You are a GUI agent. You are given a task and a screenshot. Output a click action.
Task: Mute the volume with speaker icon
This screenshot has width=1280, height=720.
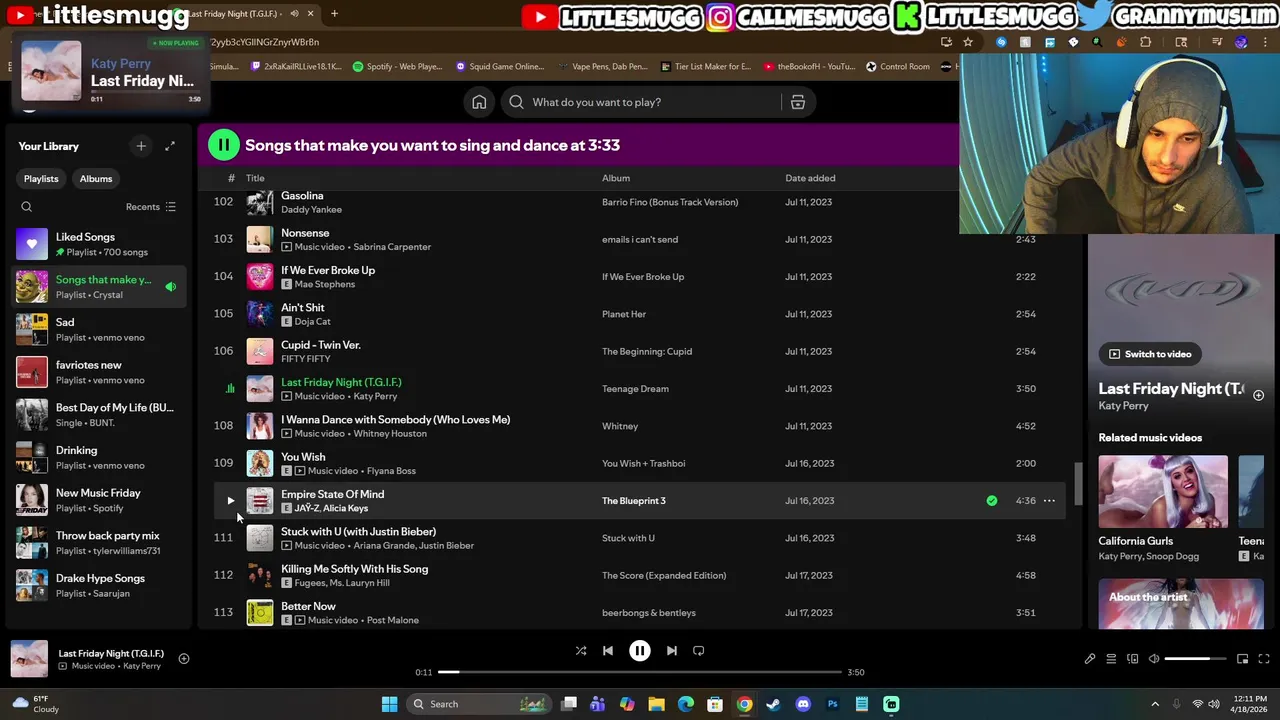(1154, 659)
